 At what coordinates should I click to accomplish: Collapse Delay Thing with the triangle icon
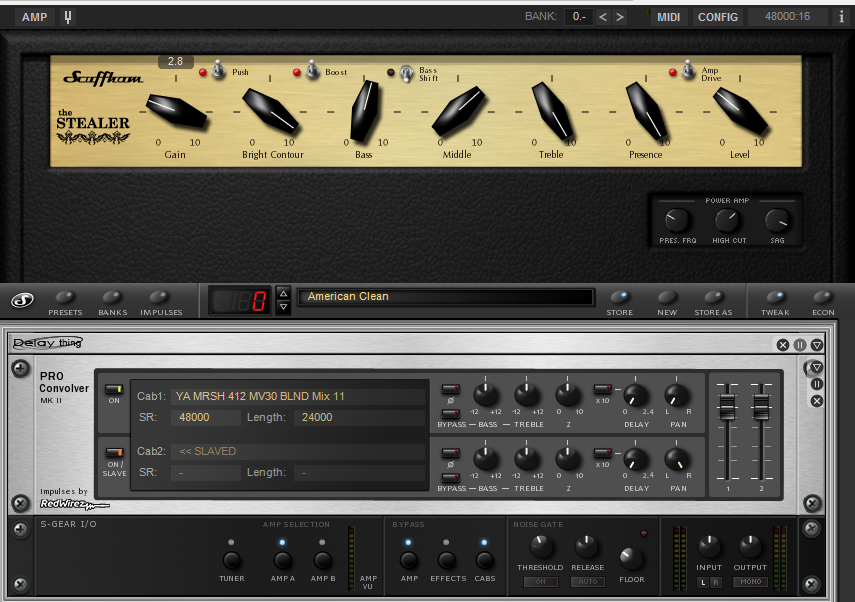click(x=817, y=345)
